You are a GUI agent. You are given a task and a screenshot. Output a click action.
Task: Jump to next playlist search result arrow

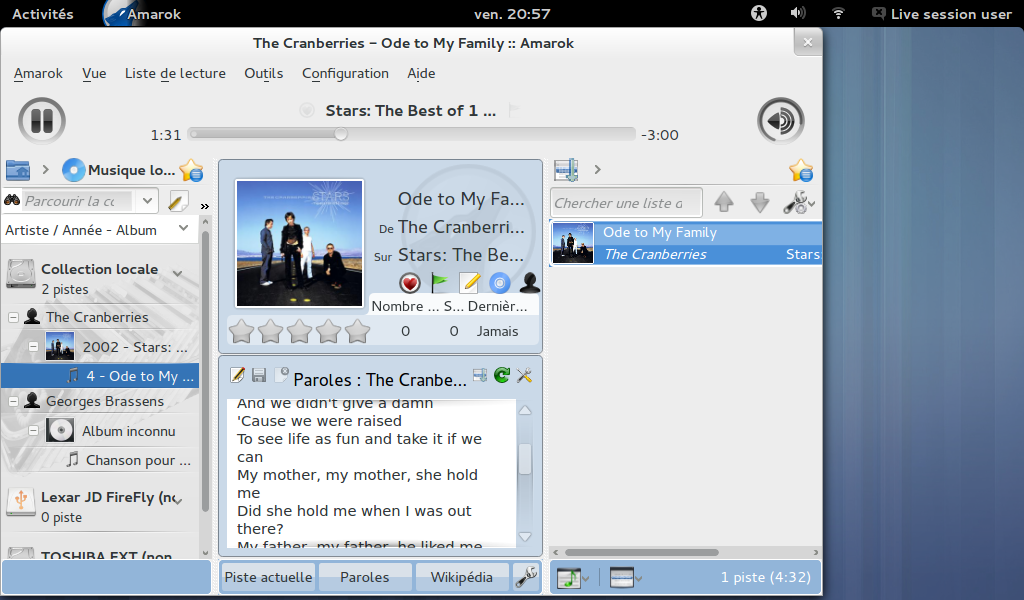760,202
